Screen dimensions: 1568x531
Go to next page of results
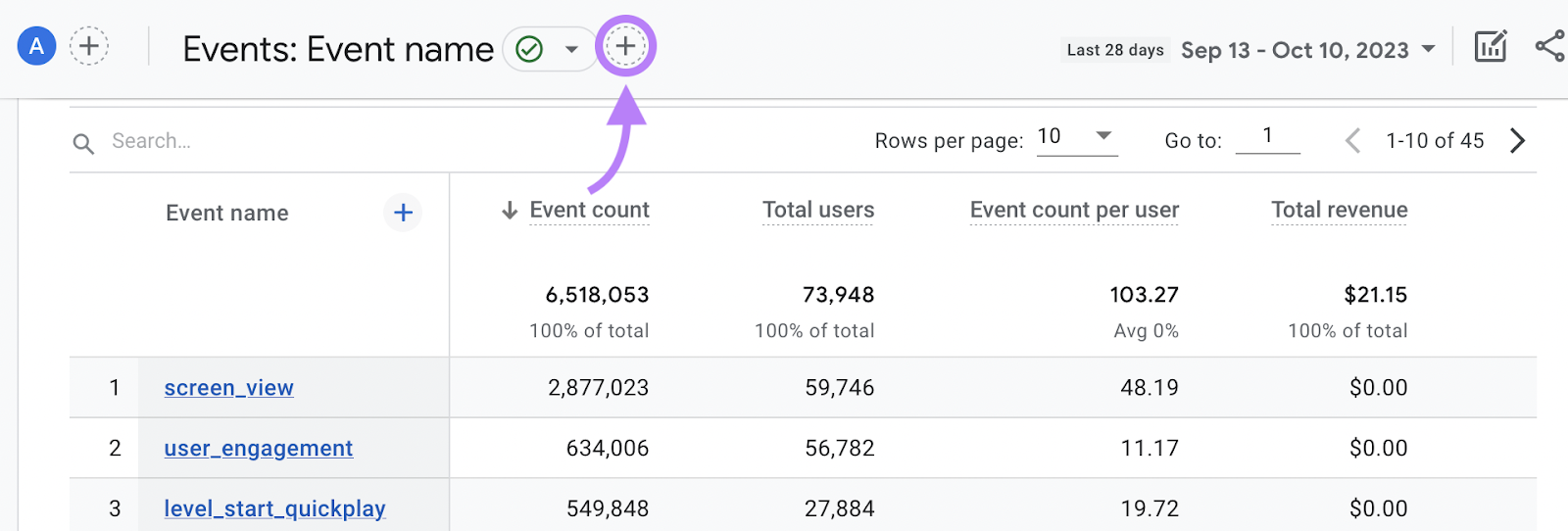(1517, 141)
